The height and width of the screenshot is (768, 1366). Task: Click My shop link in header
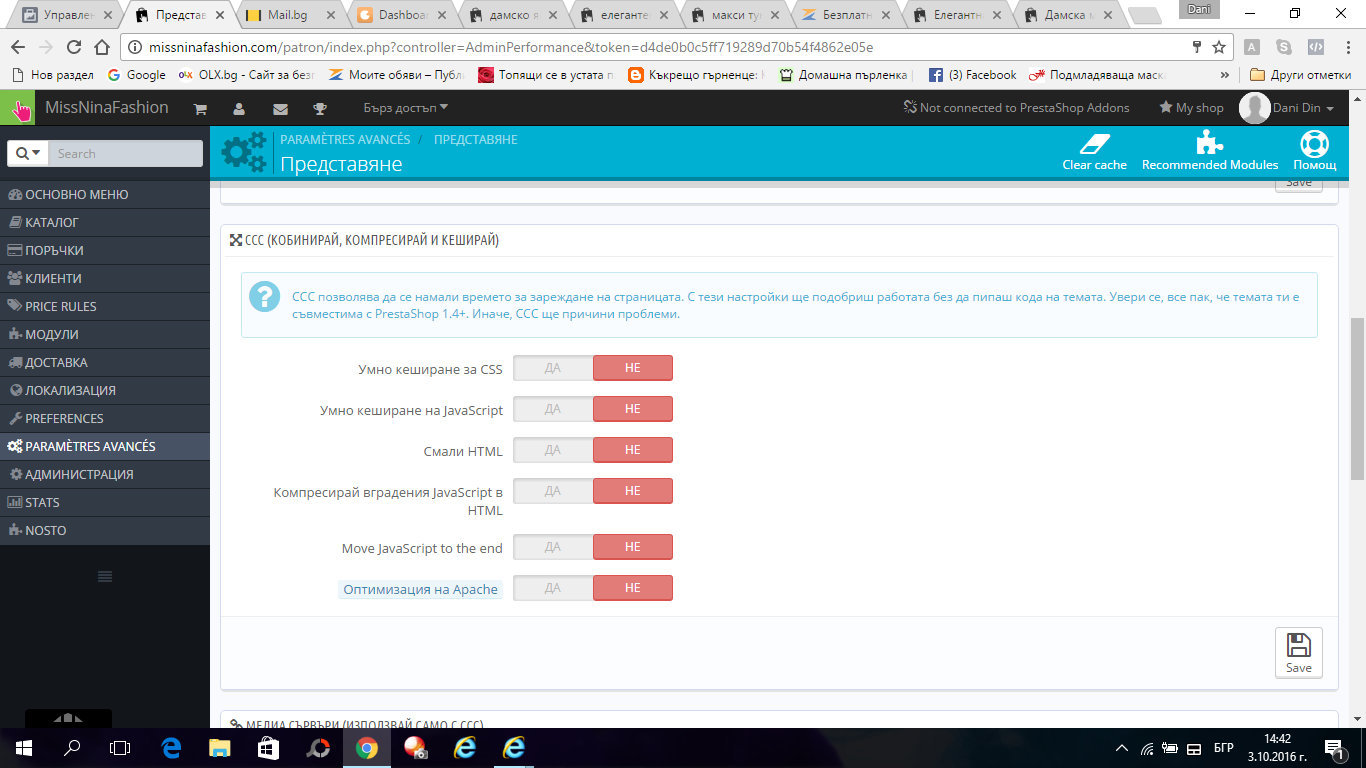pos(1191,108)
